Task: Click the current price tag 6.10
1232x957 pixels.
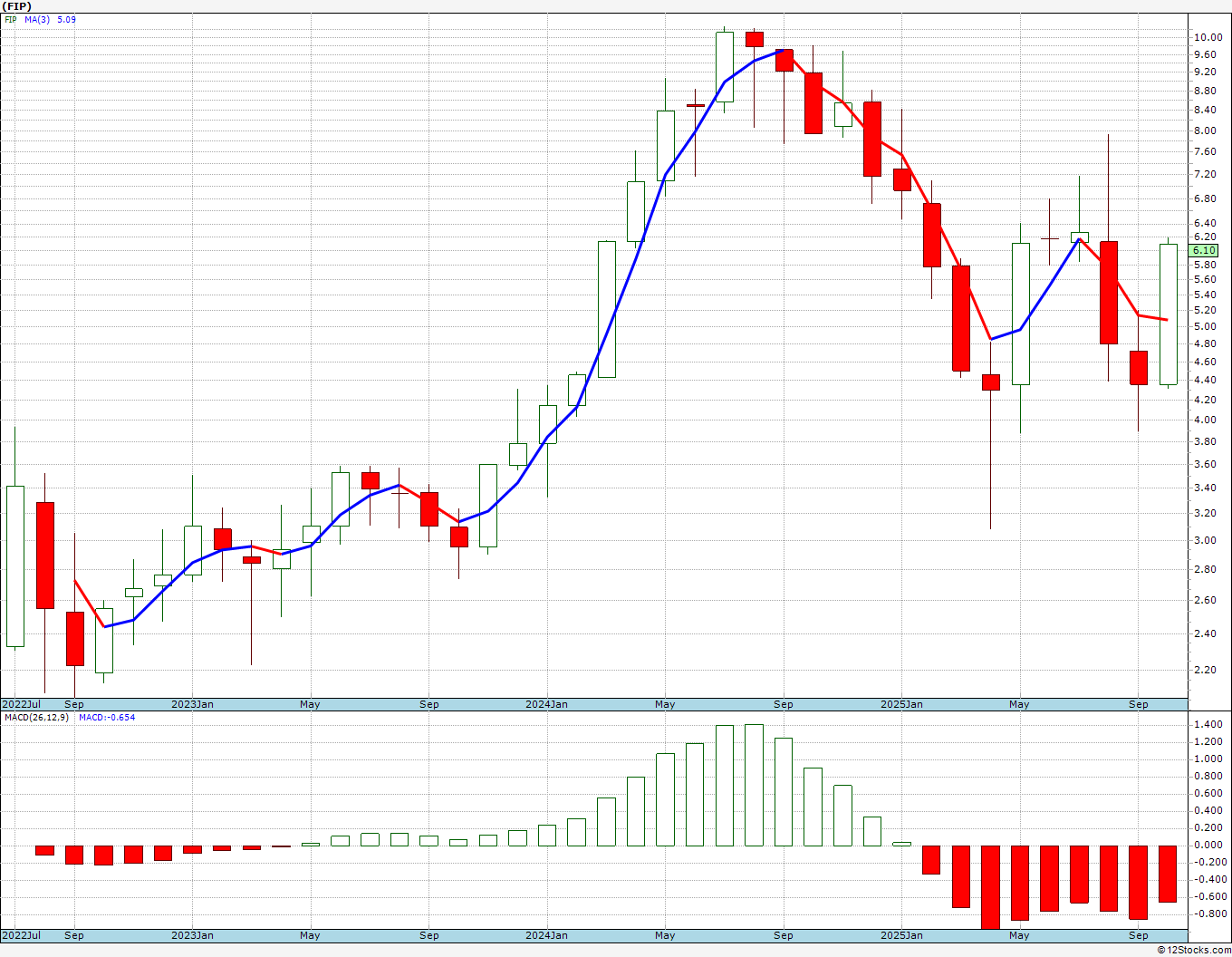Action: click(x=1204, y=250)
